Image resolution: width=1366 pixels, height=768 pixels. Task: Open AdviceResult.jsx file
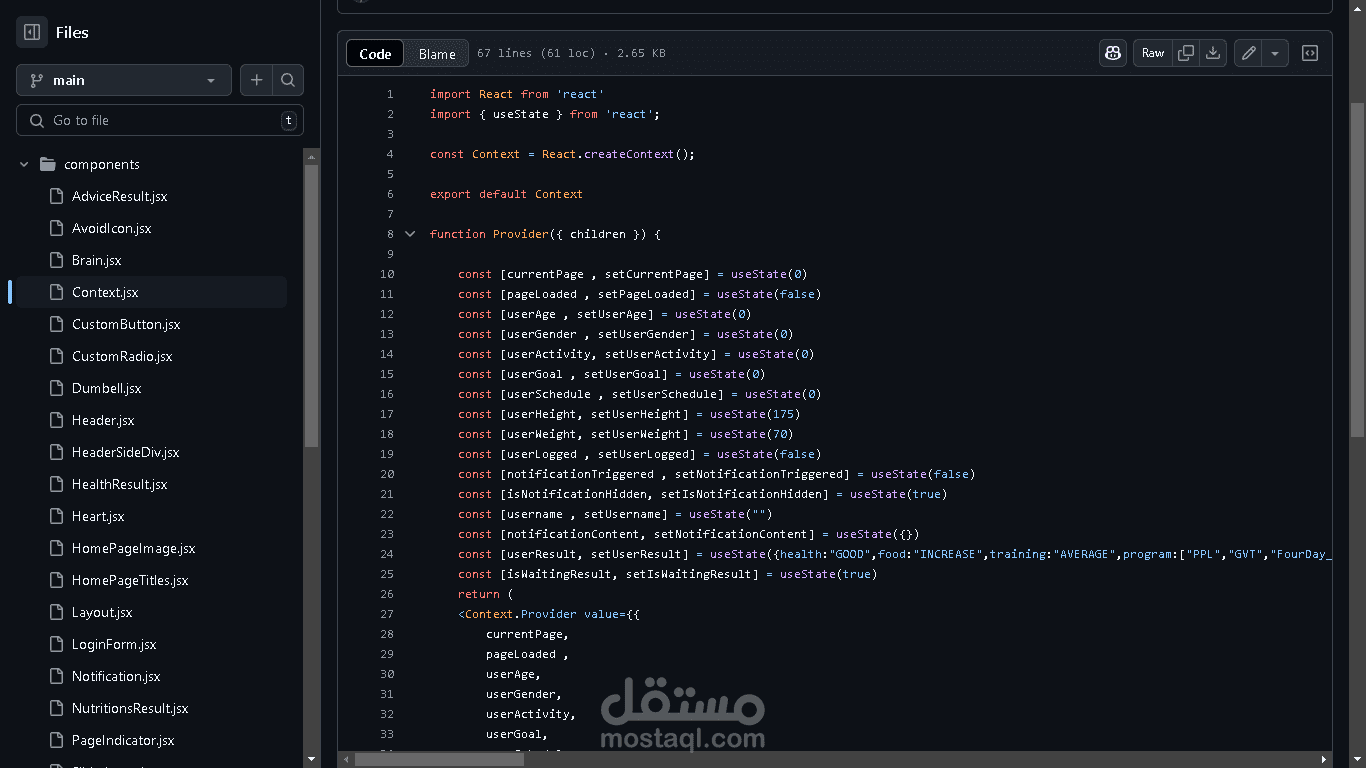[119, 196]
